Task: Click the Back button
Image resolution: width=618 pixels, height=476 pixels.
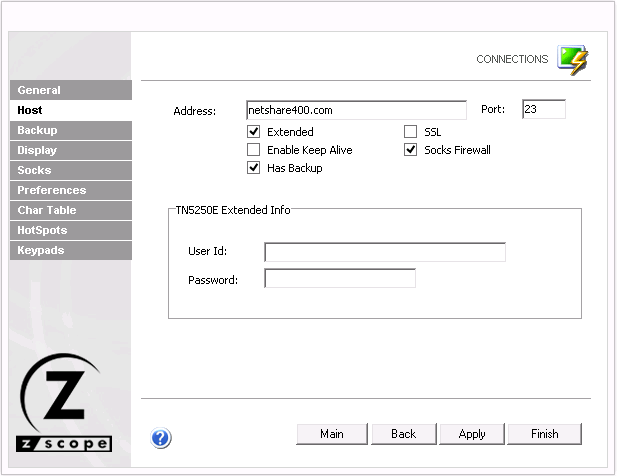Action: tap(404, 434)
